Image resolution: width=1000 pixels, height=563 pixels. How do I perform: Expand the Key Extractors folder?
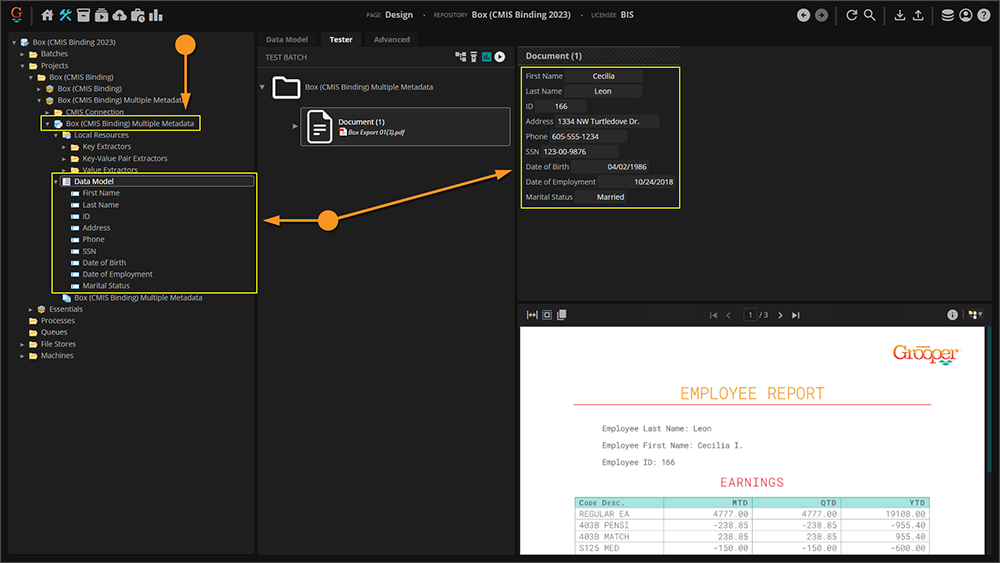[x=64, y=147]
